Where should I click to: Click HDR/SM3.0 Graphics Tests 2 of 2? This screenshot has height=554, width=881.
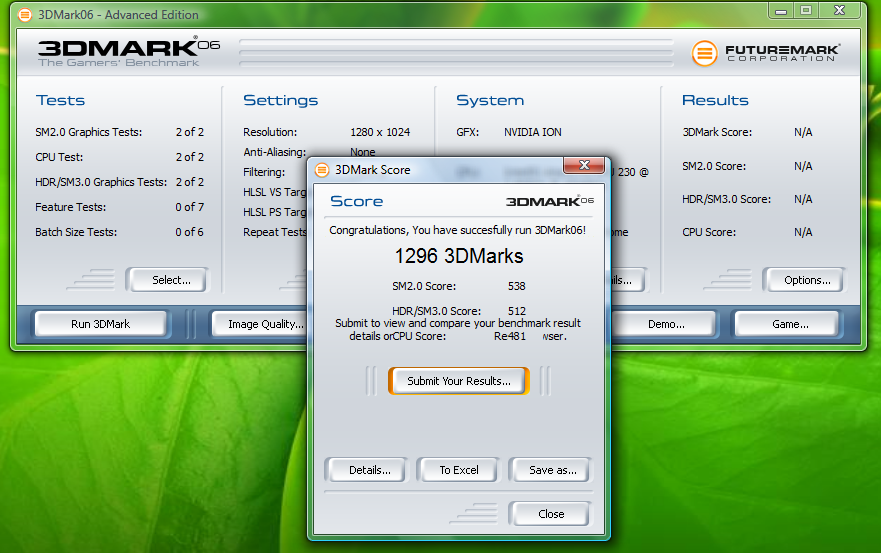[189, 182]
